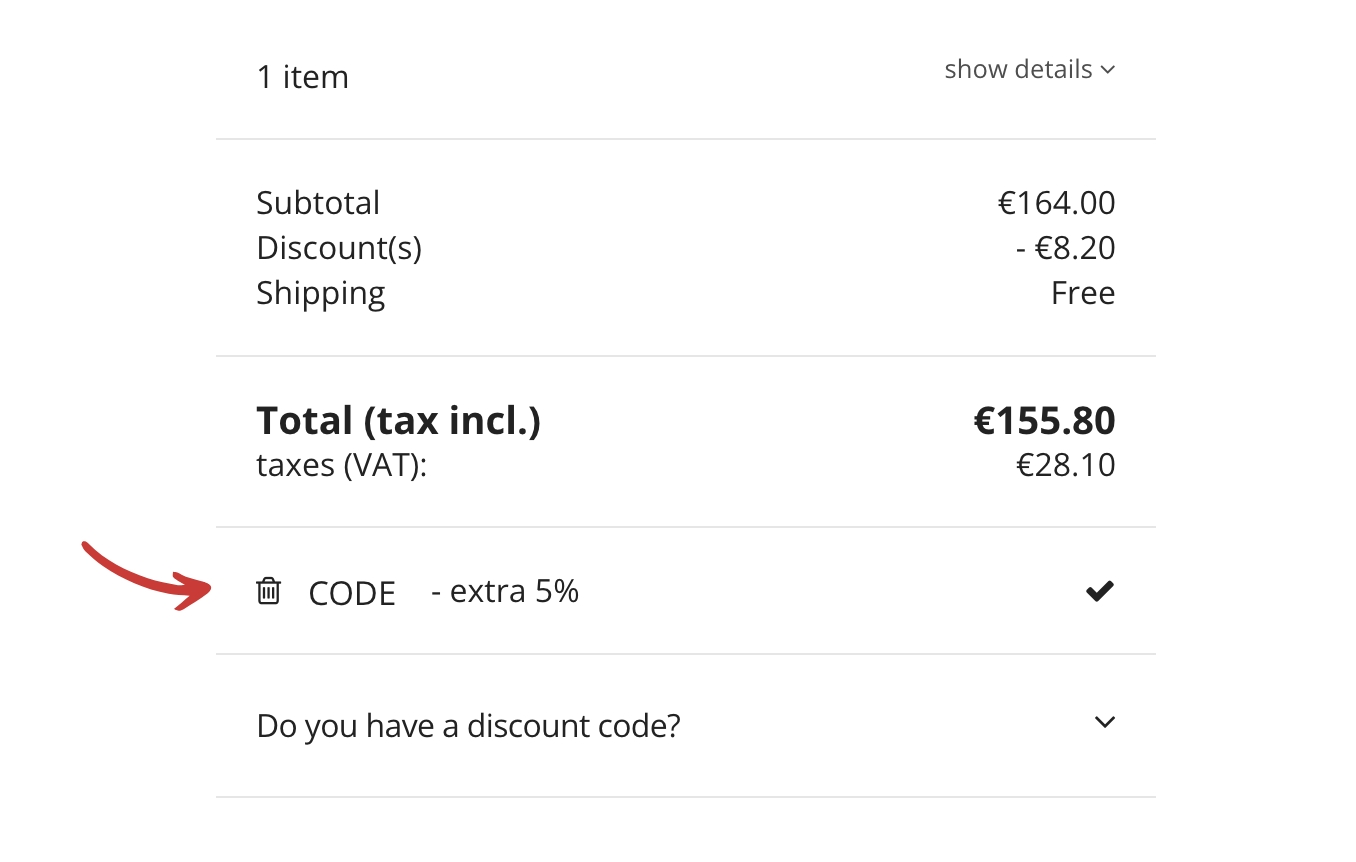Click the "- extra 5%" discount description
Viewport: 1356px width, 862px height.
[x=505, y=592]
